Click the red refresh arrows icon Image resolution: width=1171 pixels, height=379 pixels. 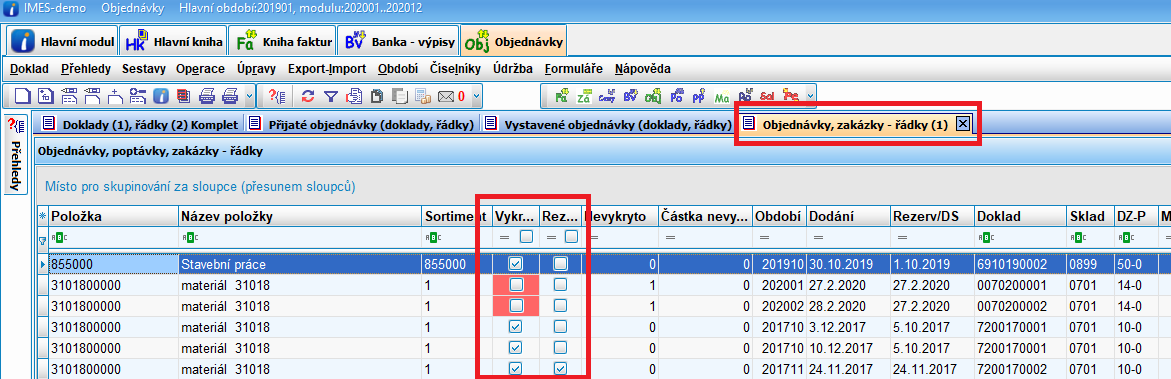308,96
